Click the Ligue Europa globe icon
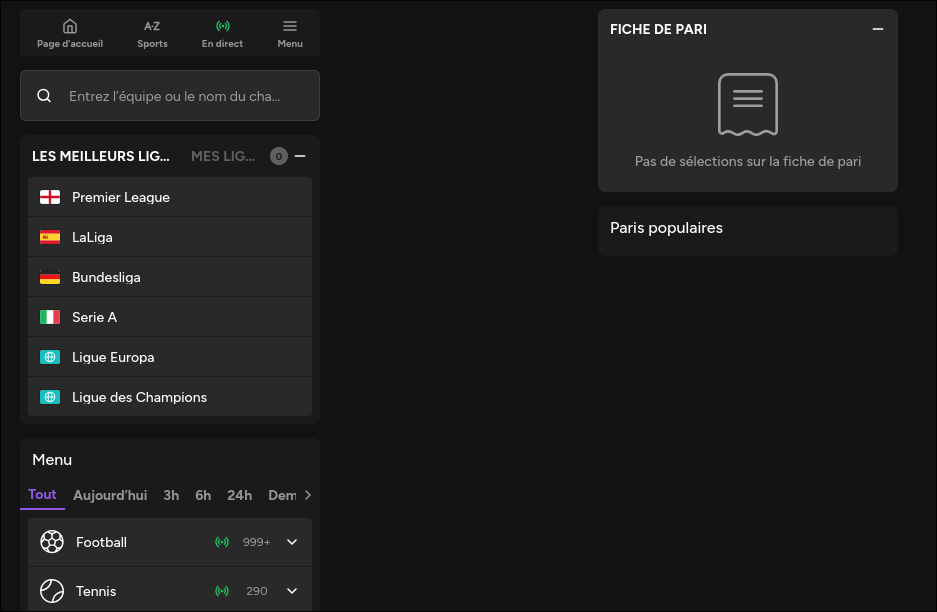This screenshot has width=937, height=612. click(50, 357)
